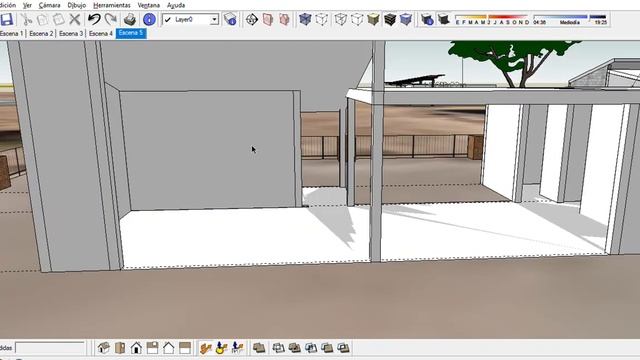Undo the last action
The height and width of the screenshot is (360, 640).
pyautogui.click(x=94, y=19)
